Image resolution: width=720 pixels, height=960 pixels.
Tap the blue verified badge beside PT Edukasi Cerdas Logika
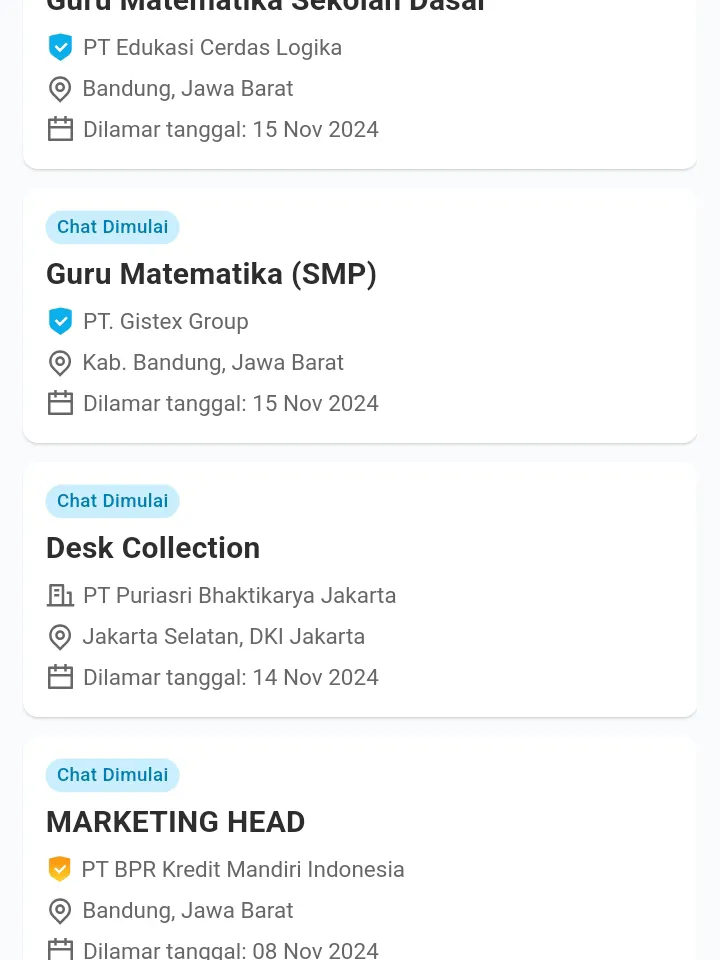(60, 47)
